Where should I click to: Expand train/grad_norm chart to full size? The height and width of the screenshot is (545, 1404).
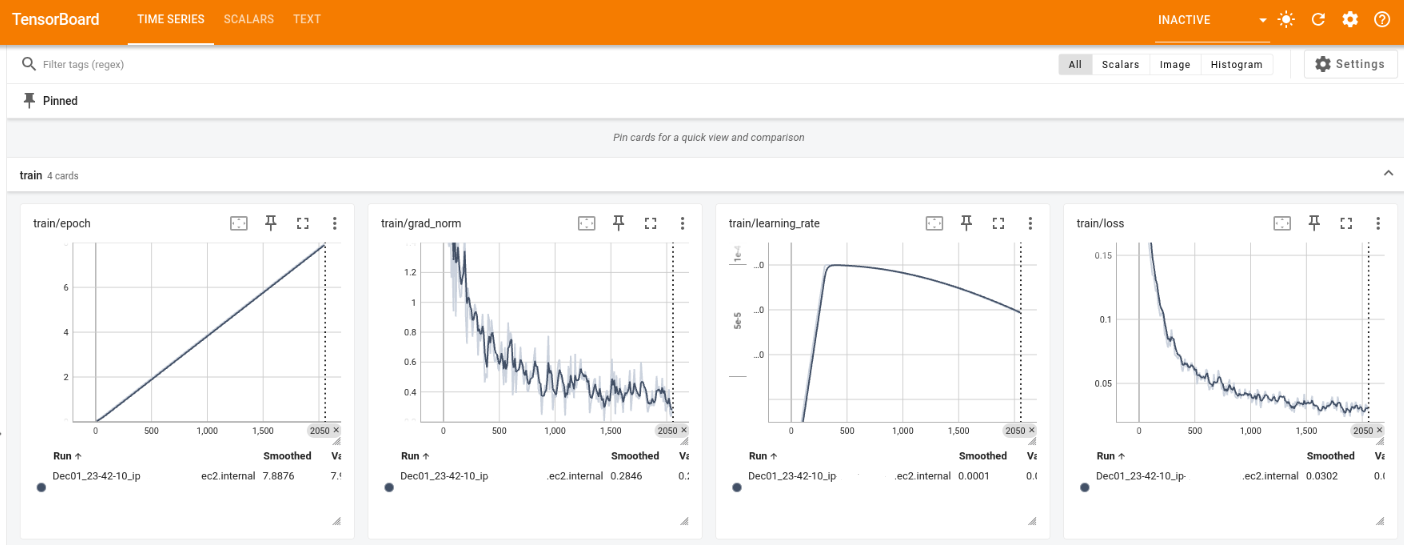pyautogui.click(x=650, y=223)
